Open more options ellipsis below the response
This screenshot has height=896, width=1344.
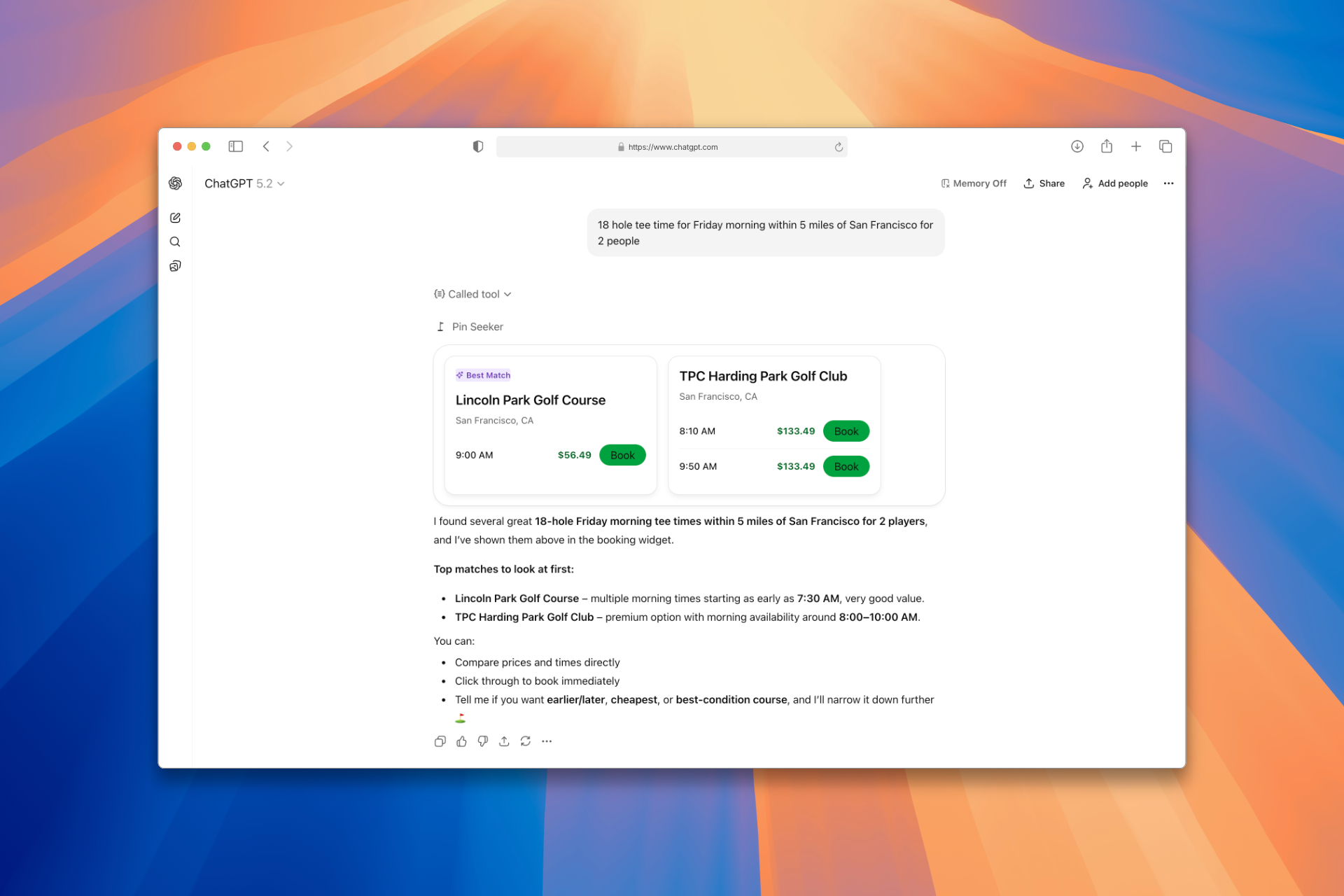pyautogui.click(x=547, y=741)
